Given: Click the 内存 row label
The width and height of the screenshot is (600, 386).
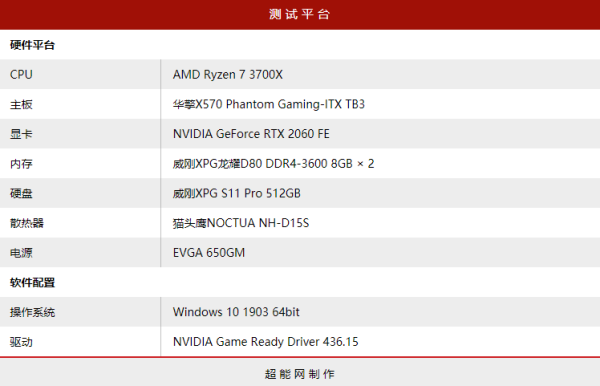Looking at the screenshot, I should [21, 164].
